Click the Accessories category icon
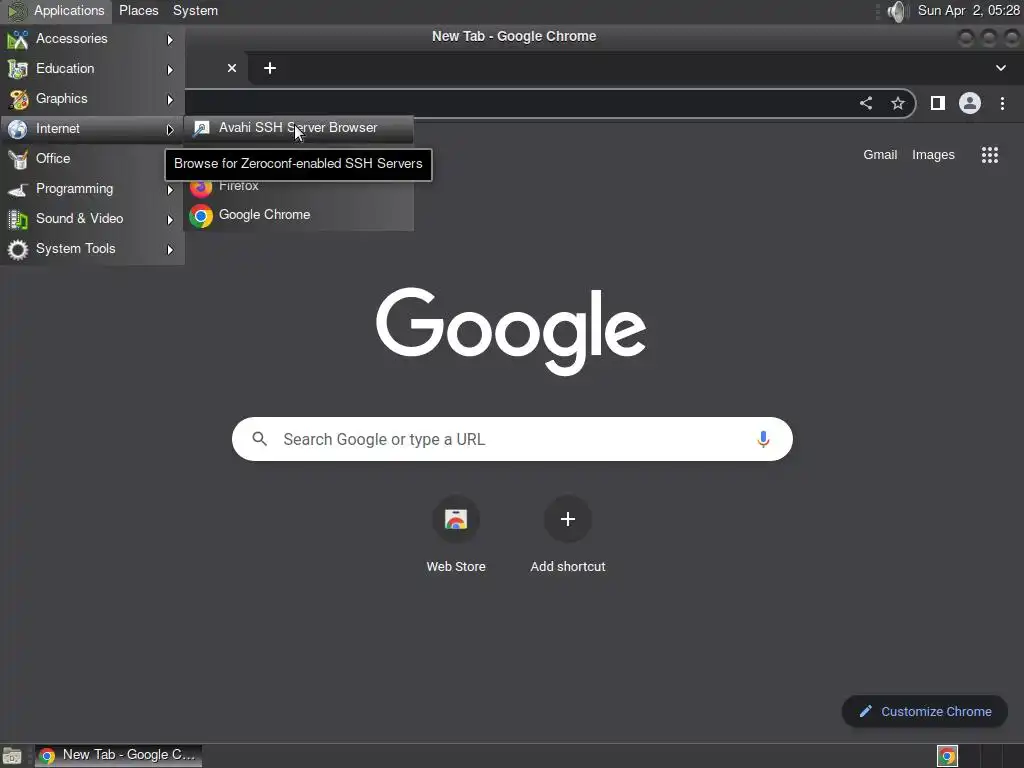Screen dimensions: 1024x768 [x=18, y=39]
